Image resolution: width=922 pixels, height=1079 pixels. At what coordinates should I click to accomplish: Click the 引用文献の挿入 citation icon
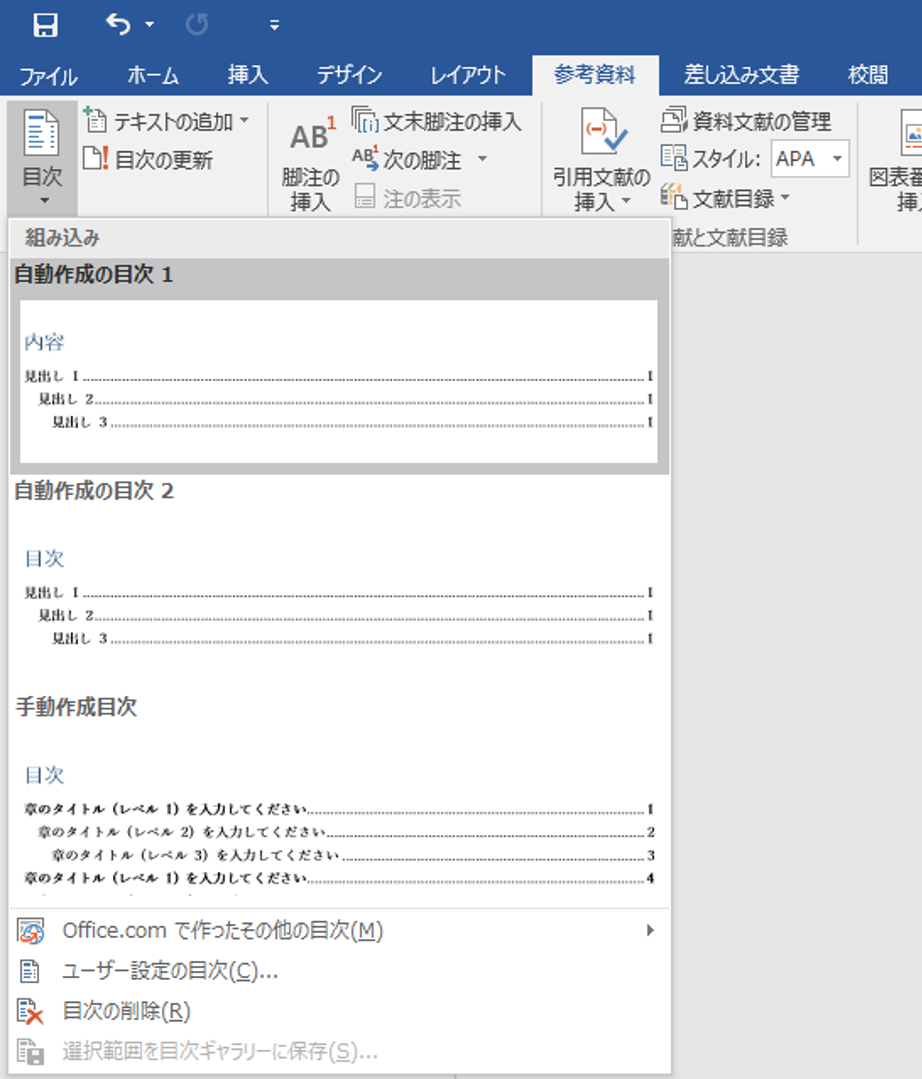[x=602, y=134]
